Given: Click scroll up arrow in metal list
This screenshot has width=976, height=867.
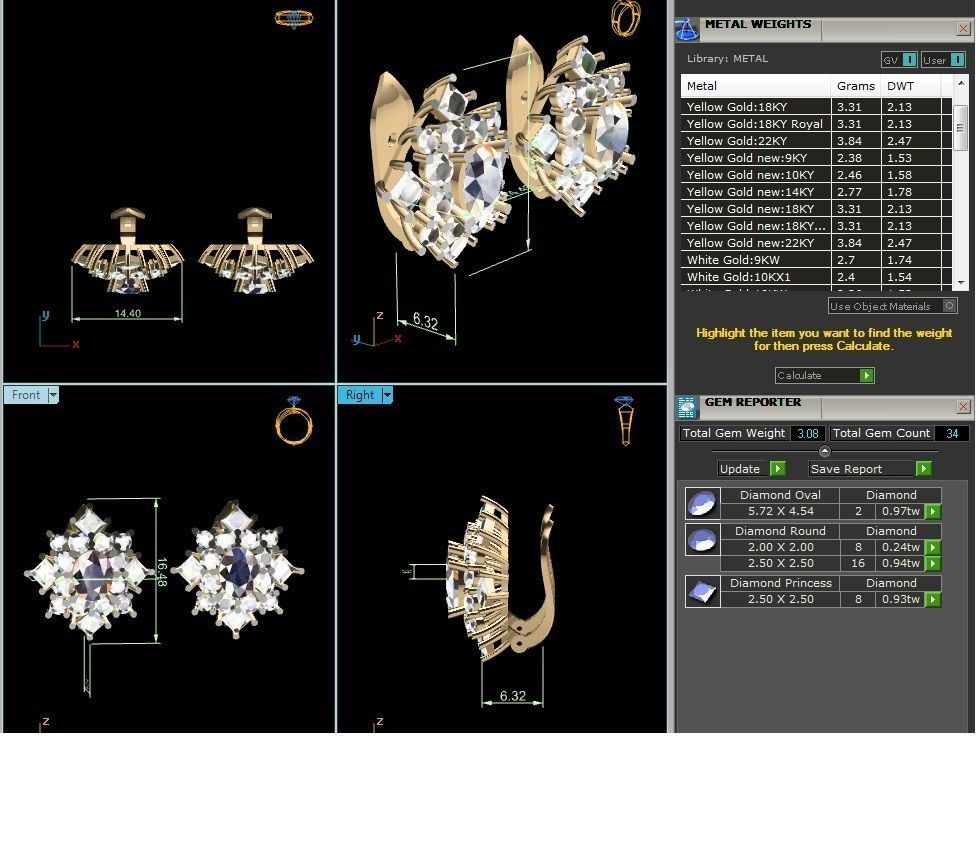Looking at the screenshot, I should click(960, 83).
